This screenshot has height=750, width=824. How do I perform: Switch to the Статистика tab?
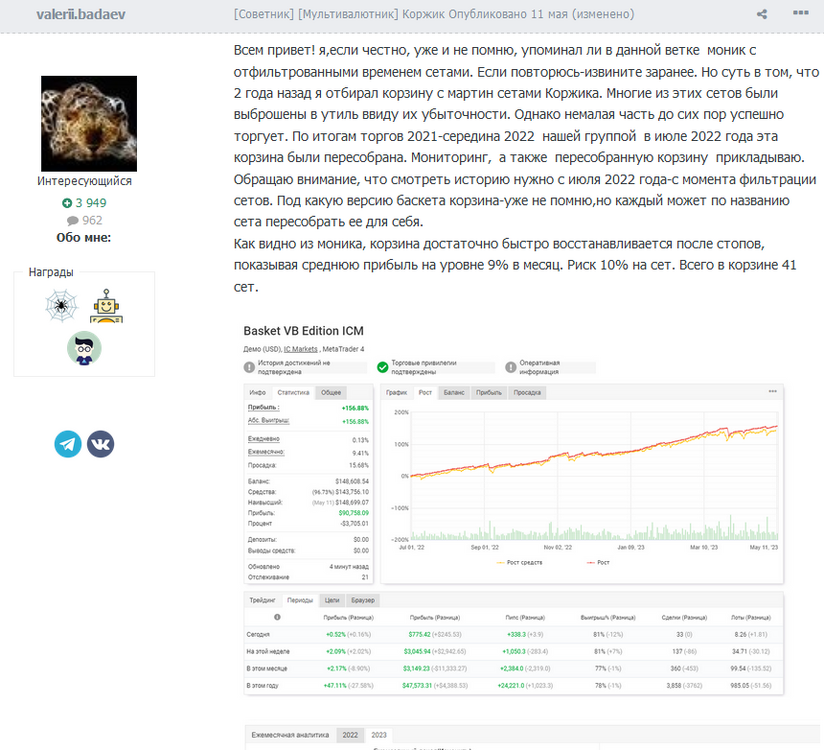[x=293, y=393]
